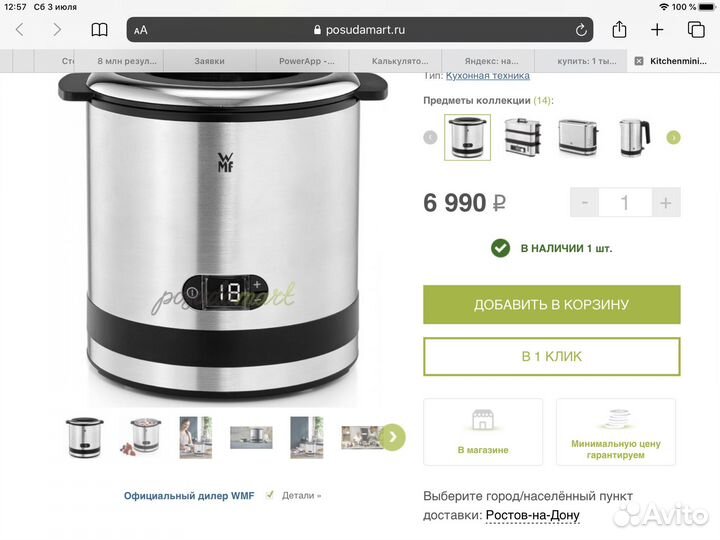Show all open tabs overview
Image resolution: width=720 pixels, height=540 pixels.
click(x=696, y=29)
